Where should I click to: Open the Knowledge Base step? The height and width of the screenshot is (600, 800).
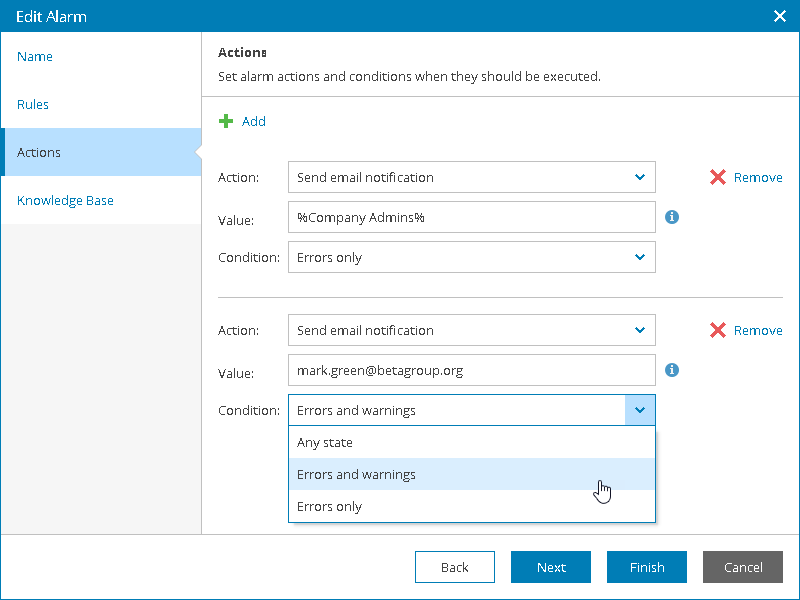[65, 201]
